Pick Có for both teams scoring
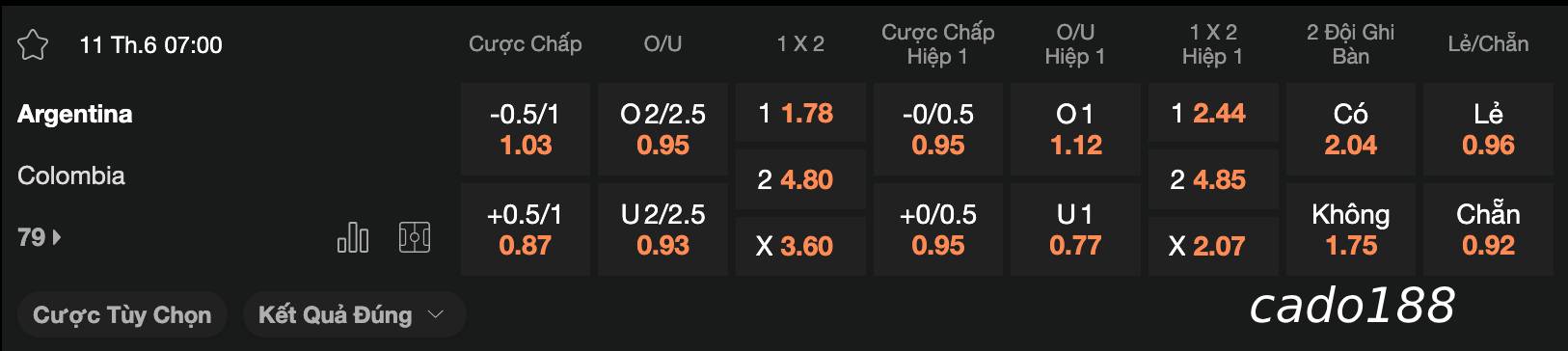This screenshot has height=351, width=1568. [x=1351, y=129]
